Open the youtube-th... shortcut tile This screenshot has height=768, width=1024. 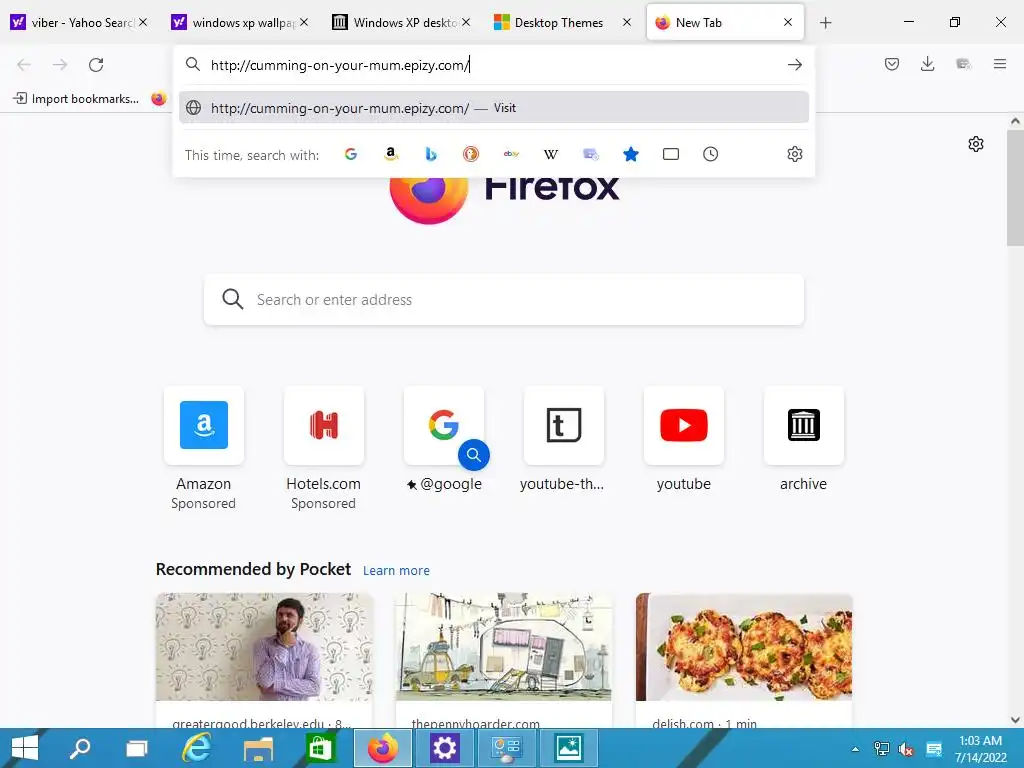tap(564, 425)
